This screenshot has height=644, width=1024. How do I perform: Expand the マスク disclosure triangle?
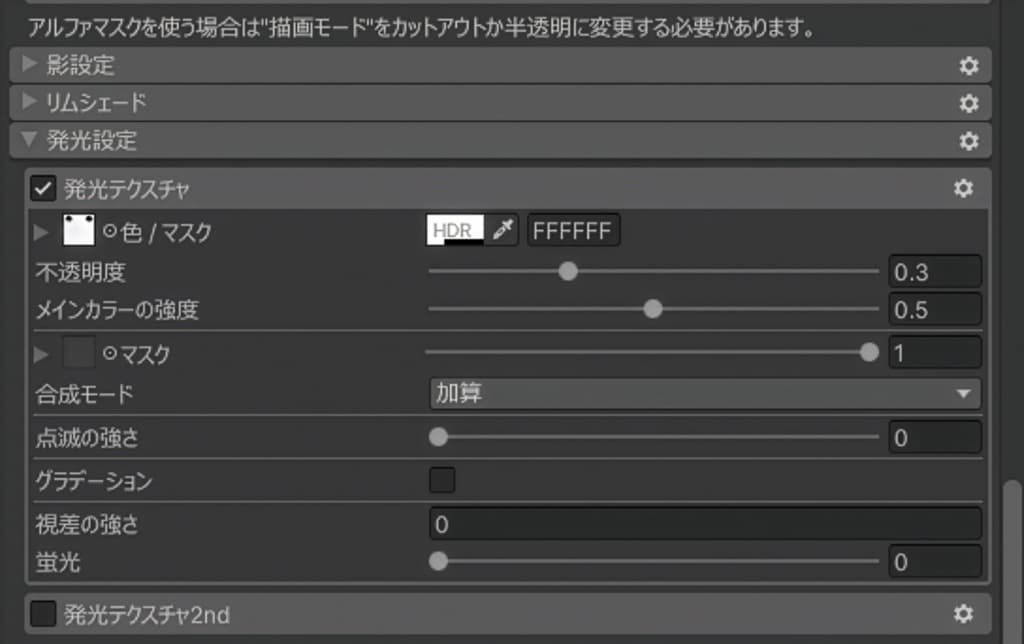tap(40, 352)
